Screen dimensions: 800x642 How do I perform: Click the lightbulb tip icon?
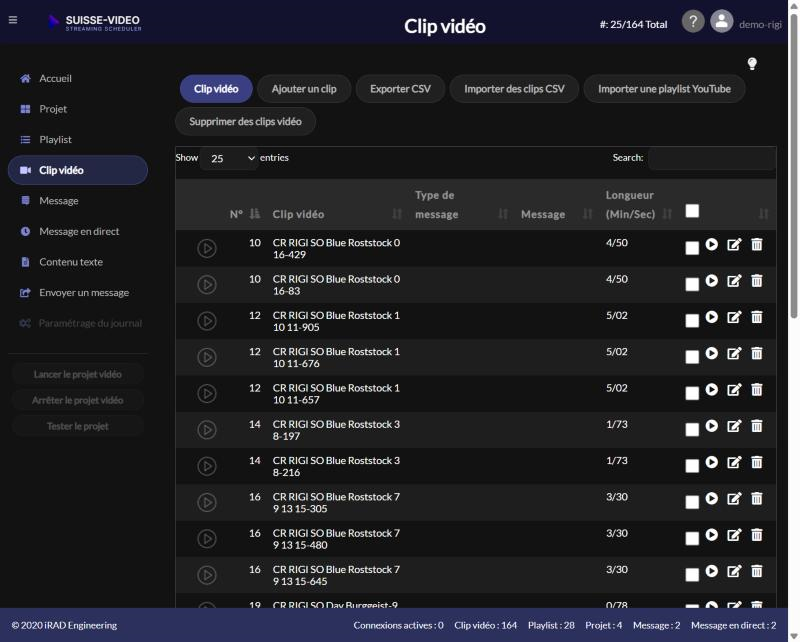click(x=752, y=64)
